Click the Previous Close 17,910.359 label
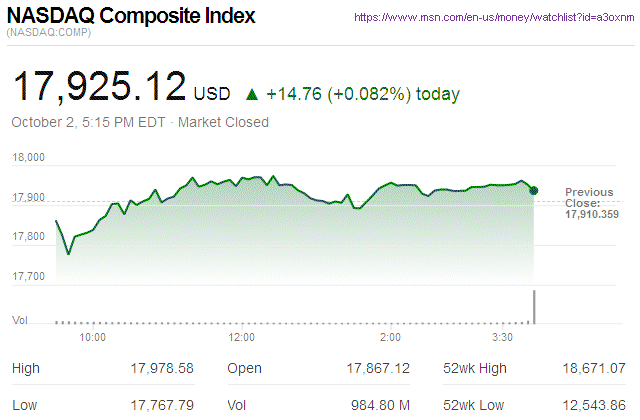640x420 pixels. (590, 202)
